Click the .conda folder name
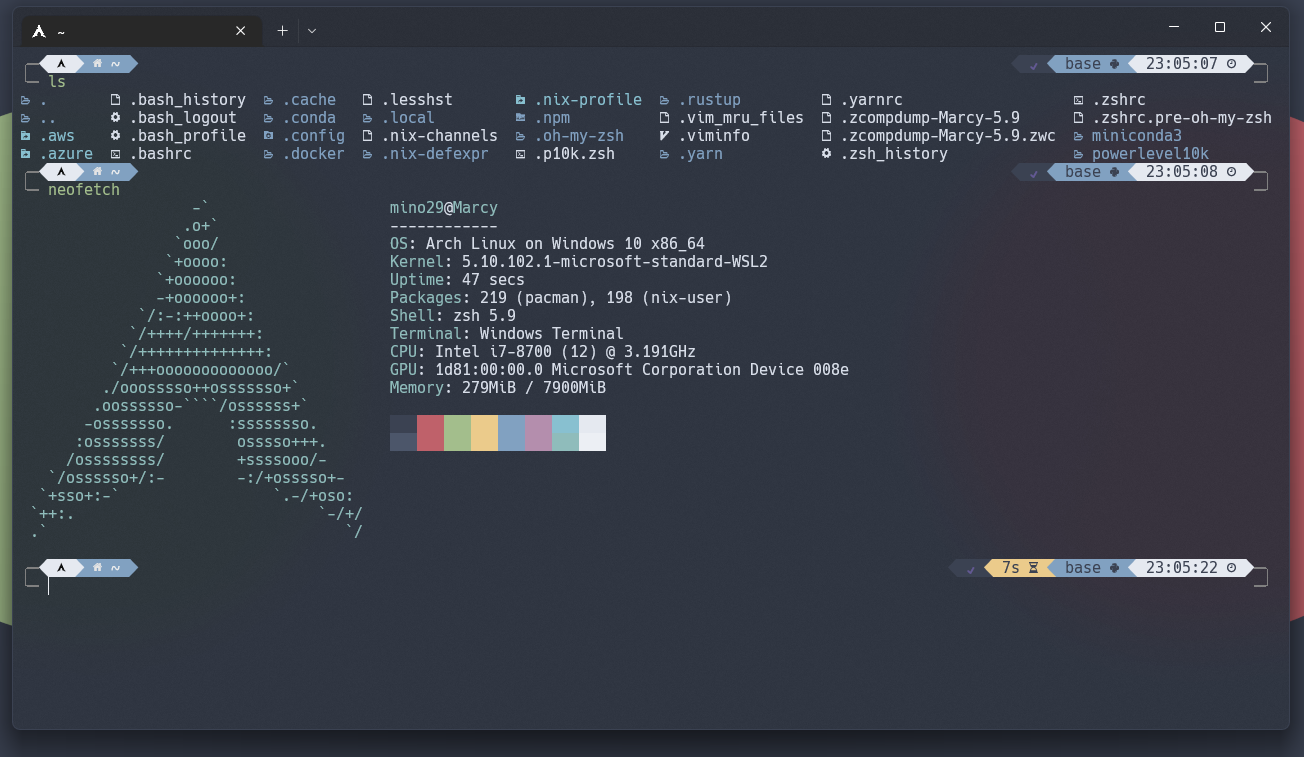 (309, 118)
